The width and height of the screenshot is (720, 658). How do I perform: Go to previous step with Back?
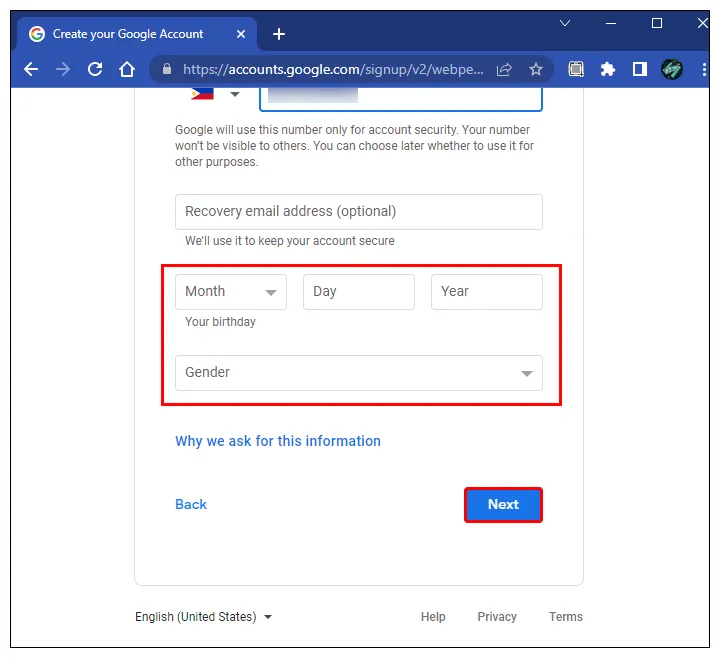[191, 504]
